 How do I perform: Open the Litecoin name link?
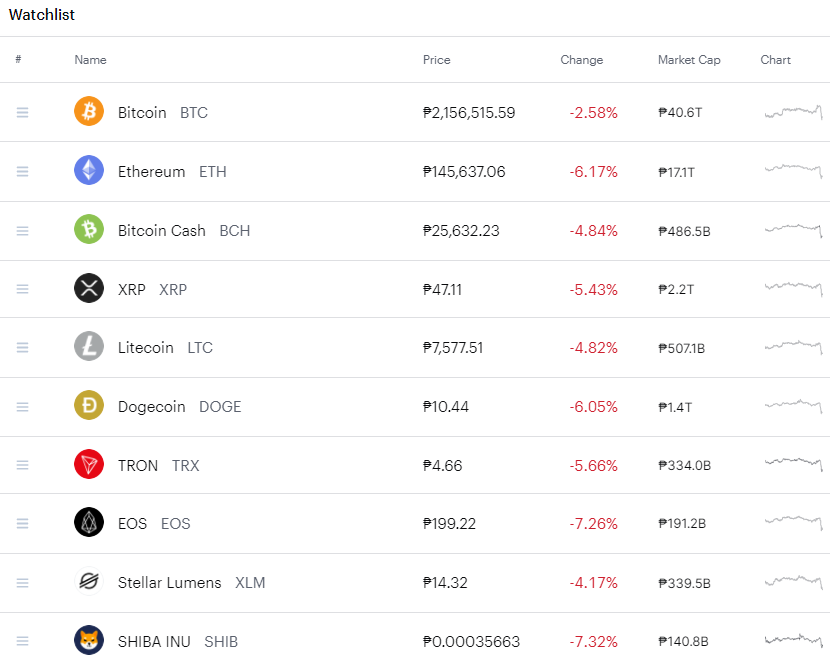146,348
